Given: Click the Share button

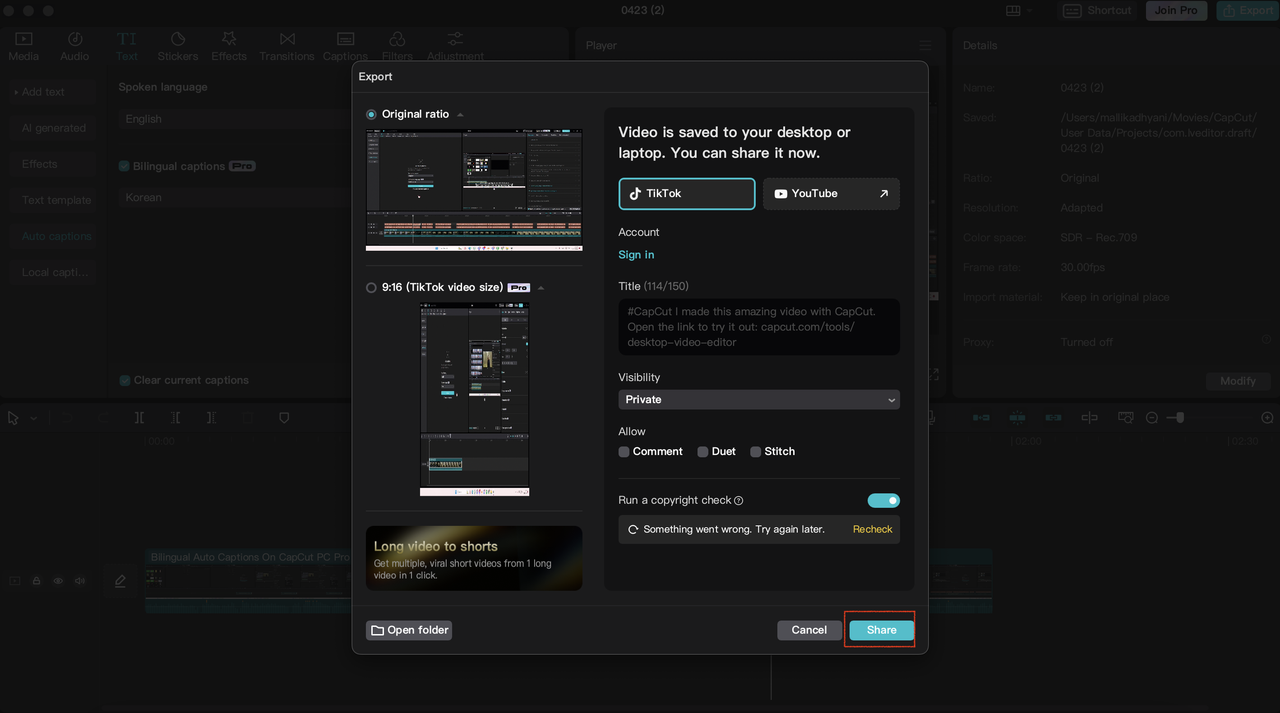Looking at the screenshot, I should [x=881, y=630].
